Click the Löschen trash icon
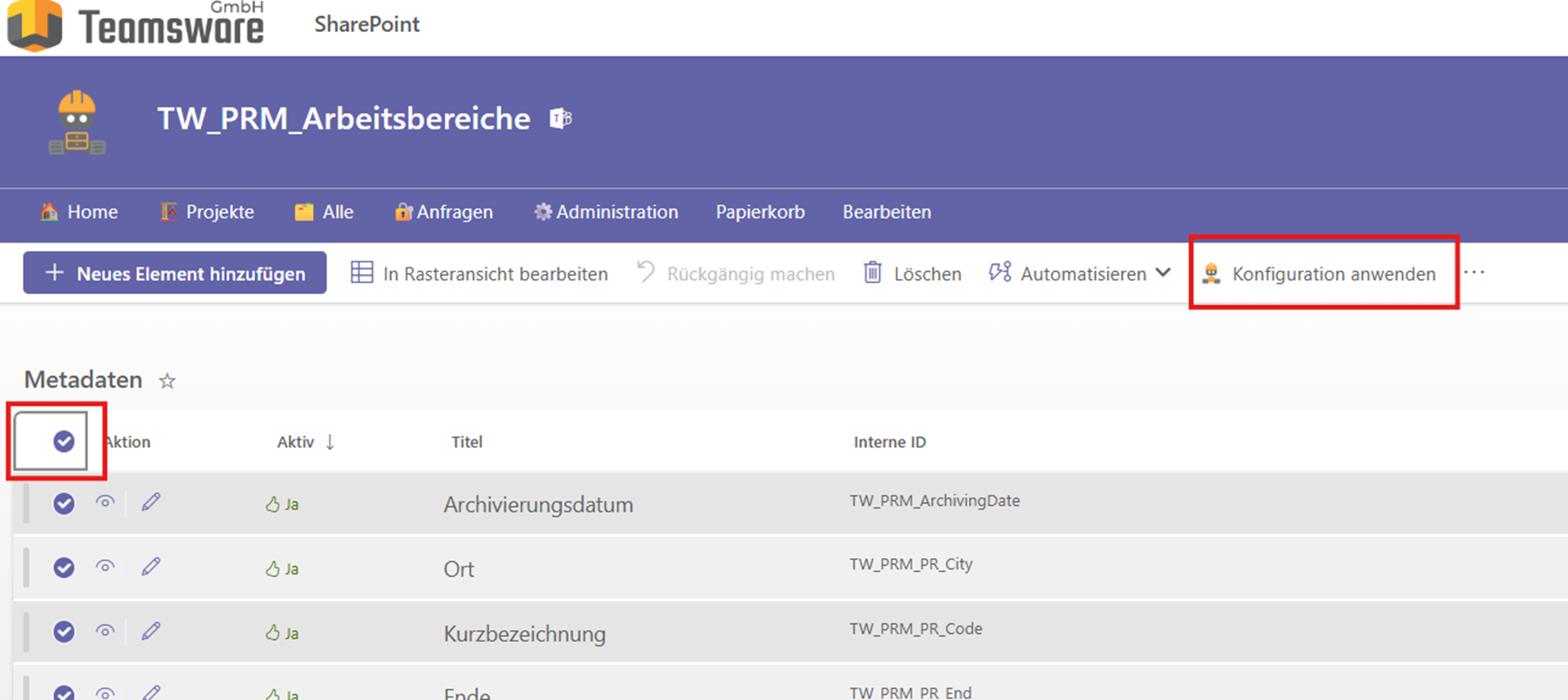 click(873, 273)
